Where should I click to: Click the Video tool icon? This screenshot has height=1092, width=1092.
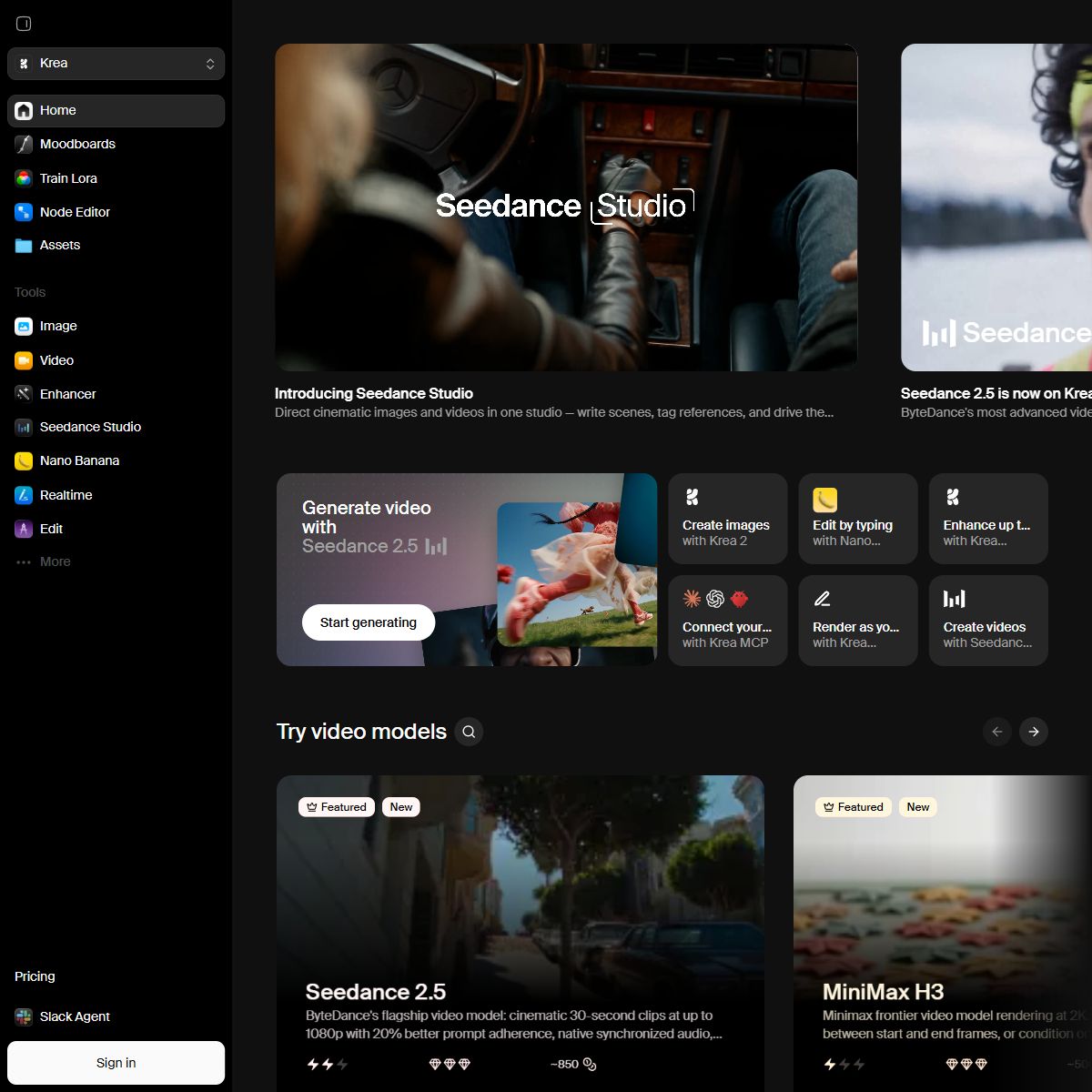(x=24, y=360)
